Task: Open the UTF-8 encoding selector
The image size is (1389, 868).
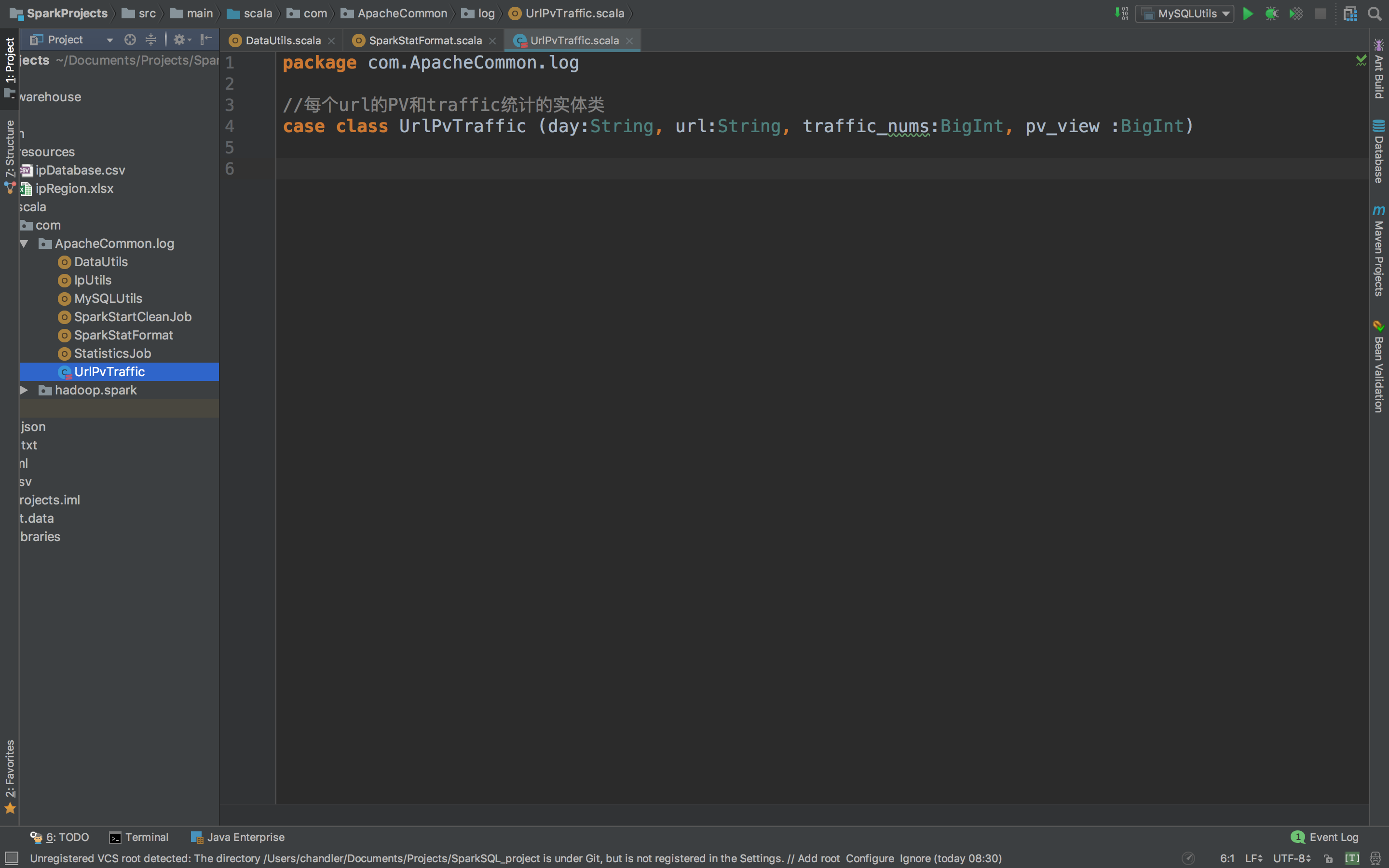Action: 1292,859
